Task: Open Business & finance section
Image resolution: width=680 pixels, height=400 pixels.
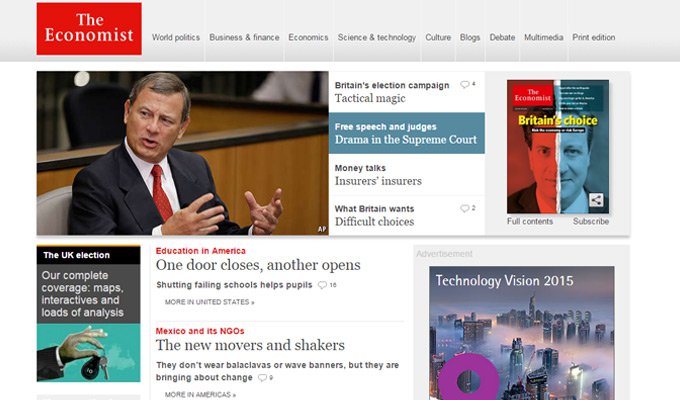Action: [244, 37]
